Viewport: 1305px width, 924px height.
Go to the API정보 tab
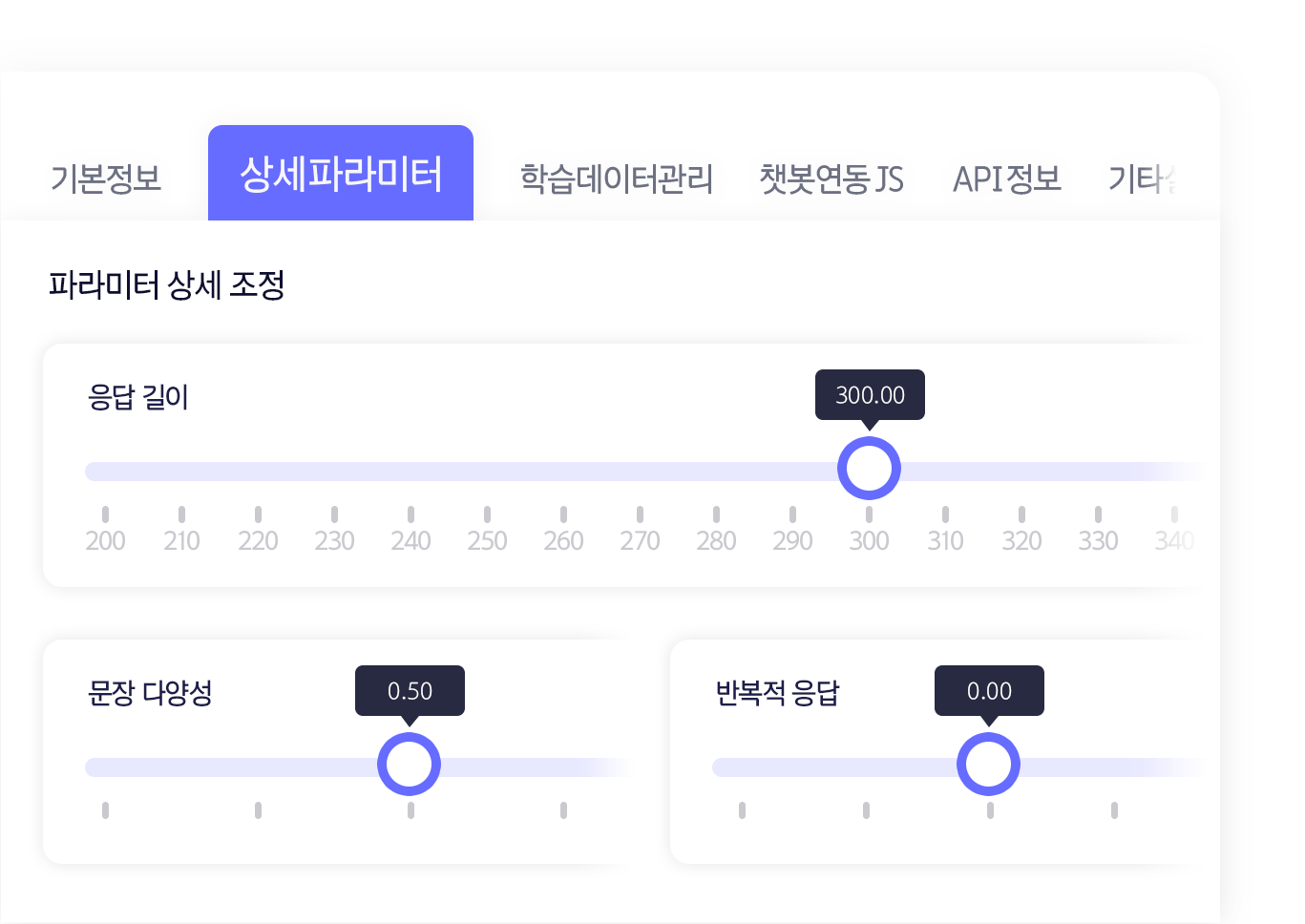click(1007, 178)
